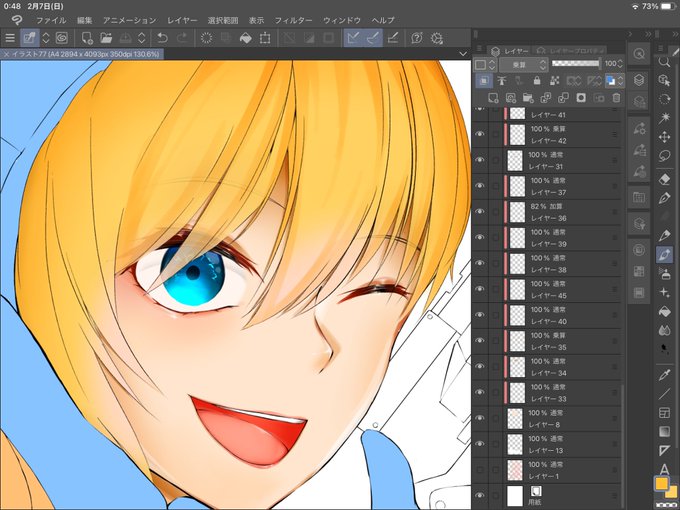
Task: Hide layer レイヤー 45
Action: point(479,289)
